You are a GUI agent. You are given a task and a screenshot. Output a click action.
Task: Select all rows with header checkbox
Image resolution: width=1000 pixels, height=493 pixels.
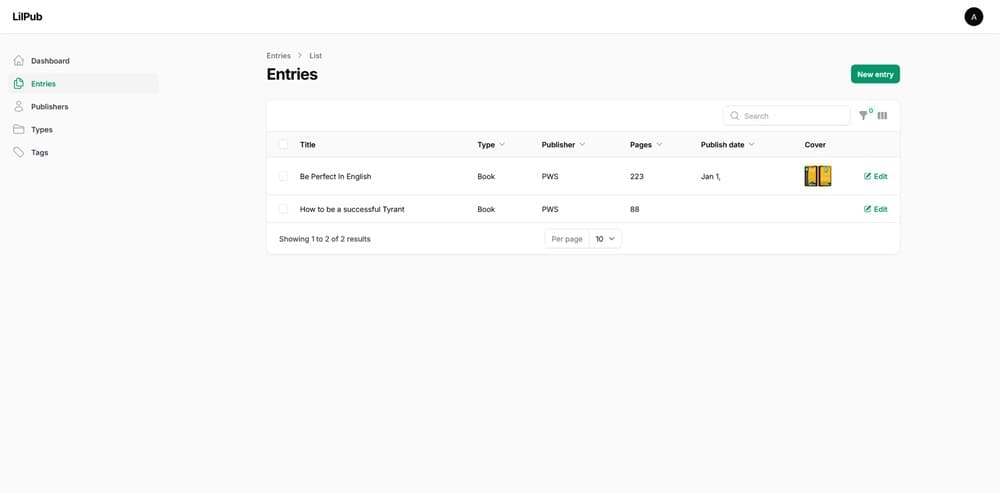(x=283, y=145)
